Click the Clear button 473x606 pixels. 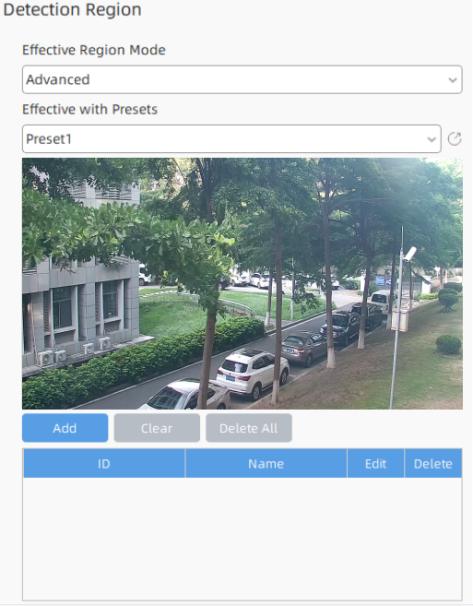[x=157, y=428]
